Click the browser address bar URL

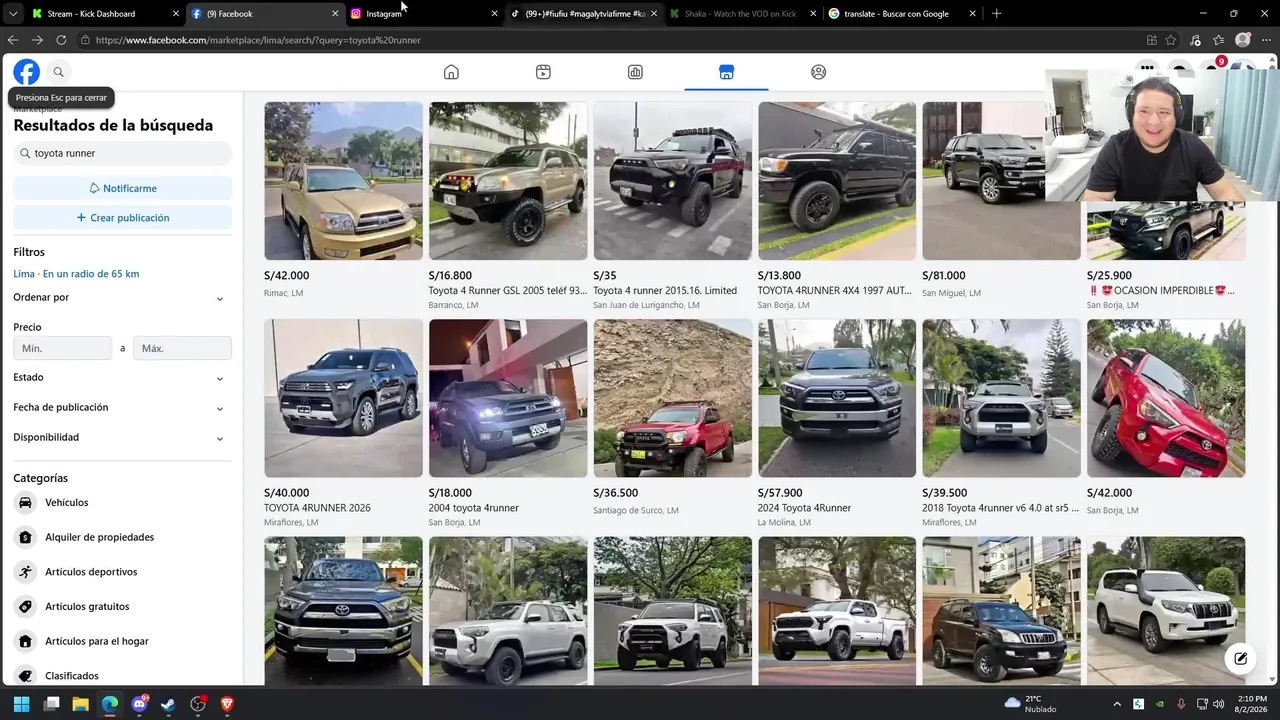point(258,40)
